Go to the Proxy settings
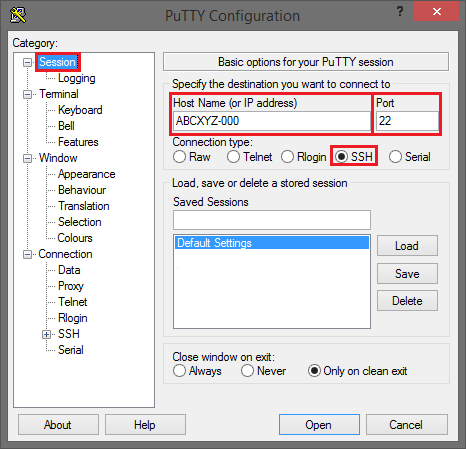The height and width of the screenshot is (449, 466). tap(71, 286)
